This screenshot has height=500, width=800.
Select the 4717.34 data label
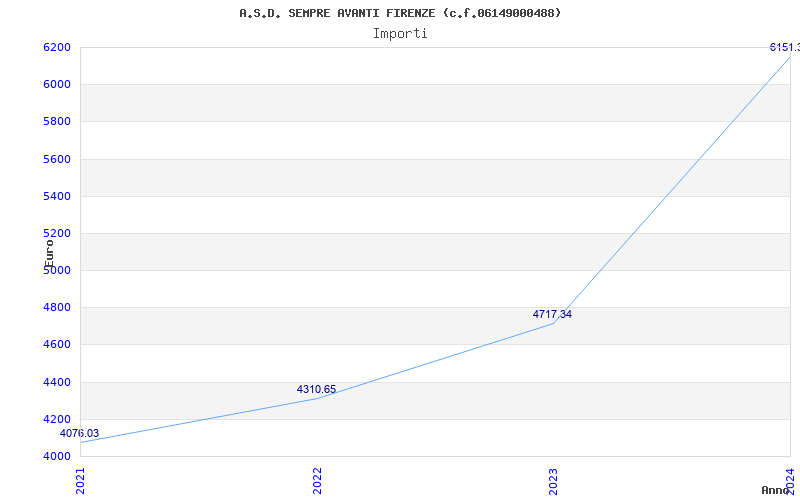pyautogui.click(x=552, y=314)
